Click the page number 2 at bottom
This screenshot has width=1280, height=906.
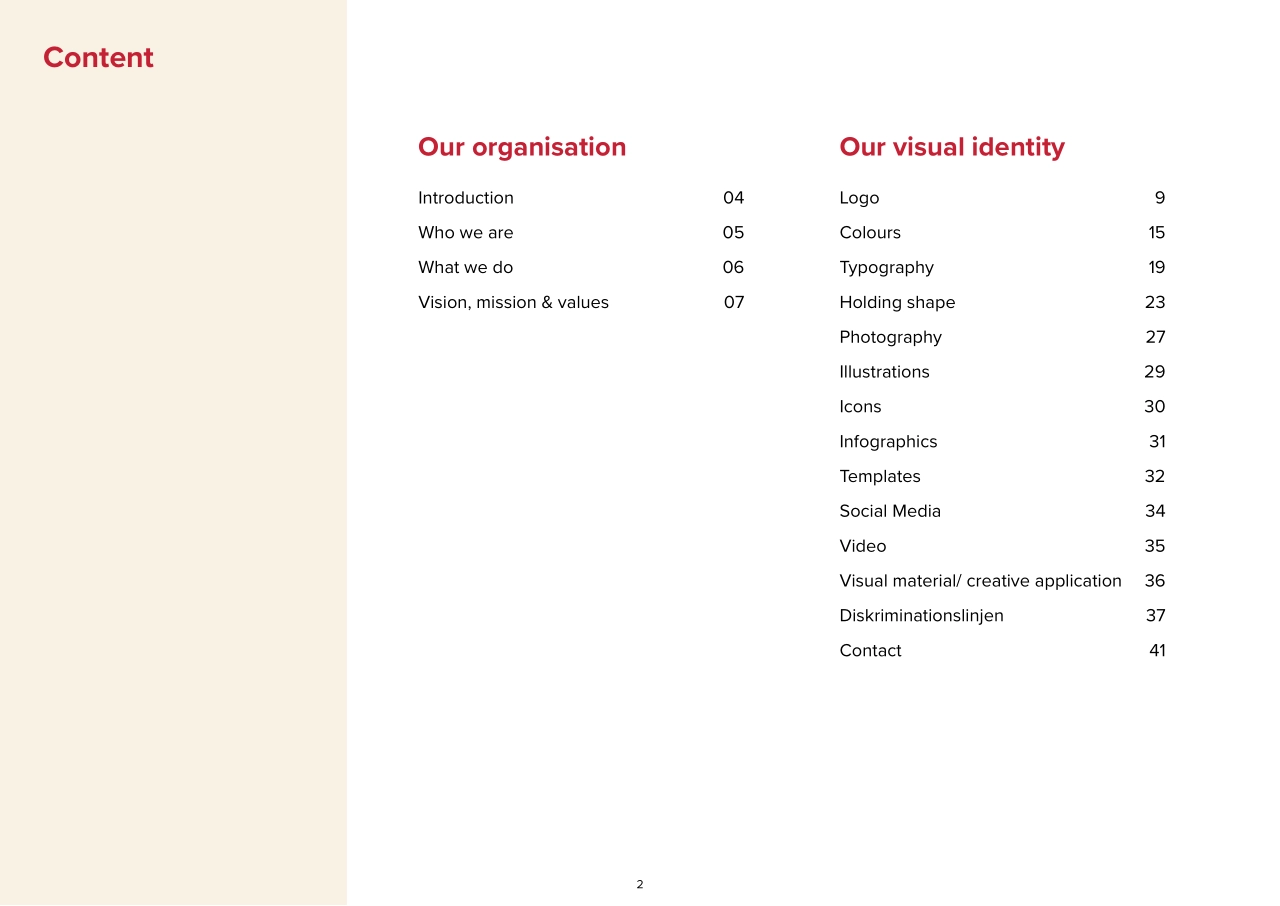click(640, 883)
